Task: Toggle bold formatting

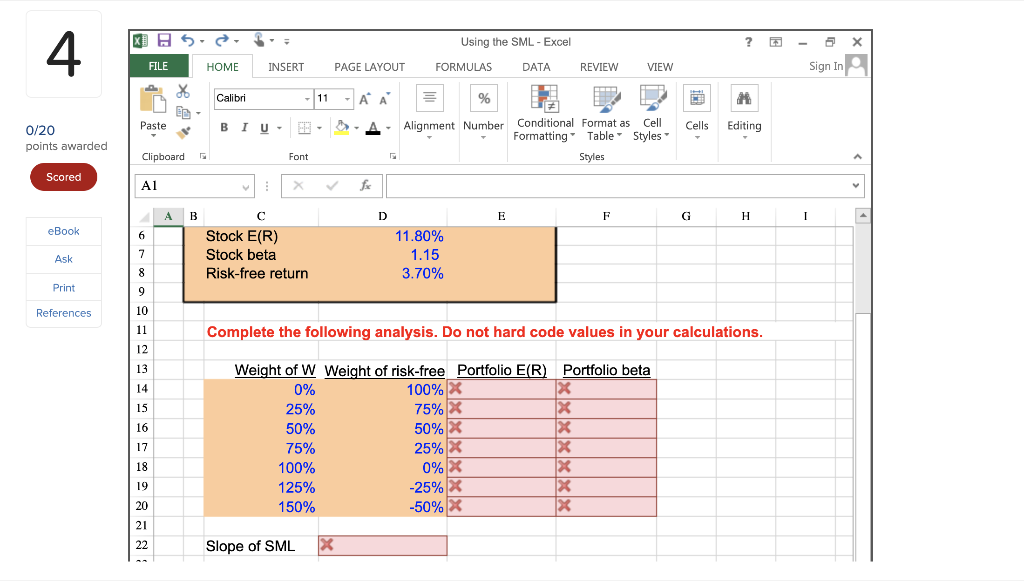Action: tap(223, 127)
